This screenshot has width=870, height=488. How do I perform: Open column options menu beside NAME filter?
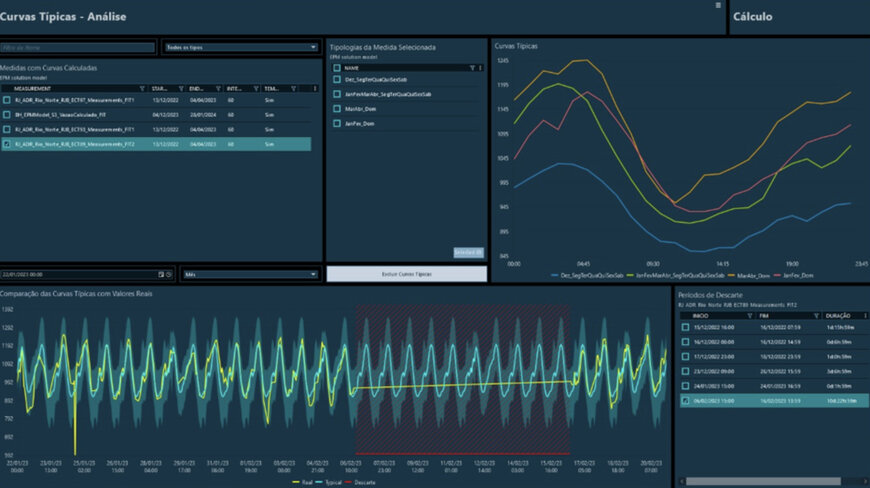pos(480,68)
